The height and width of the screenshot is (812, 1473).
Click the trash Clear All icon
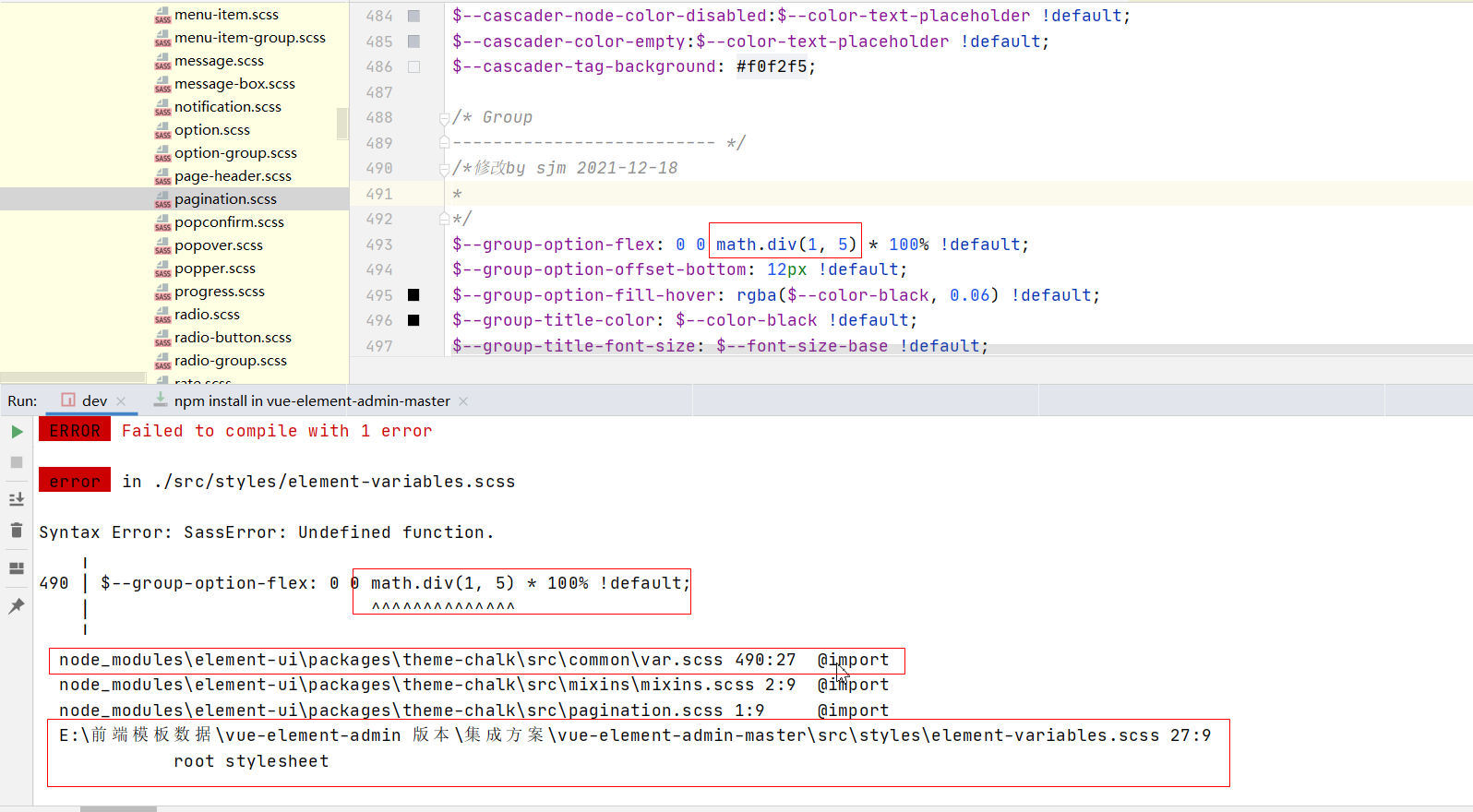coord(17,530)
